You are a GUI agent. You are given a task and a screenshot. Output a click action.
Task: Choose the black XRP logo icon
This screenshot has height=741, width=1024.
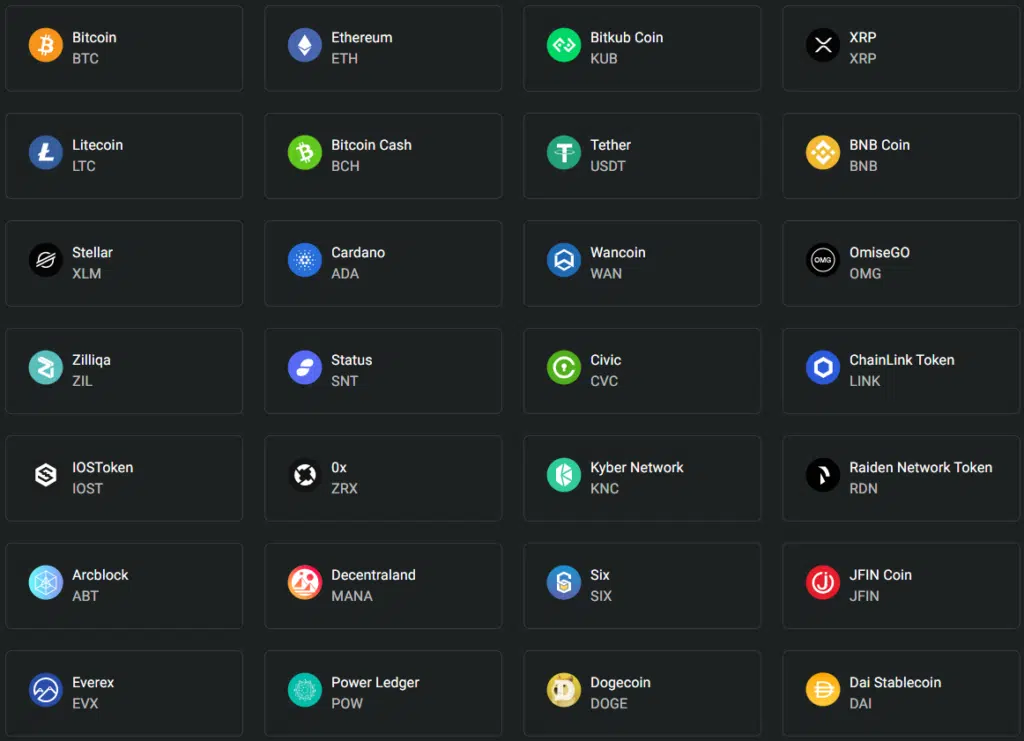[x=823, y=45]
